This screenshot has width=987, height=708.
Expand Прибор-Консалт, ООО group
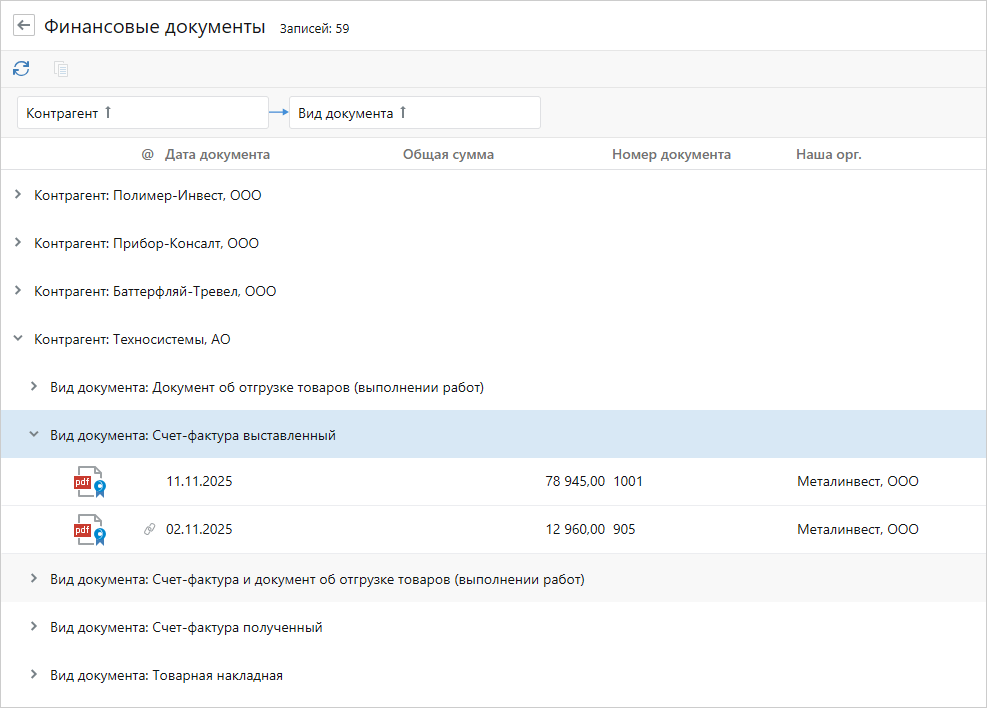coord(18,243)
